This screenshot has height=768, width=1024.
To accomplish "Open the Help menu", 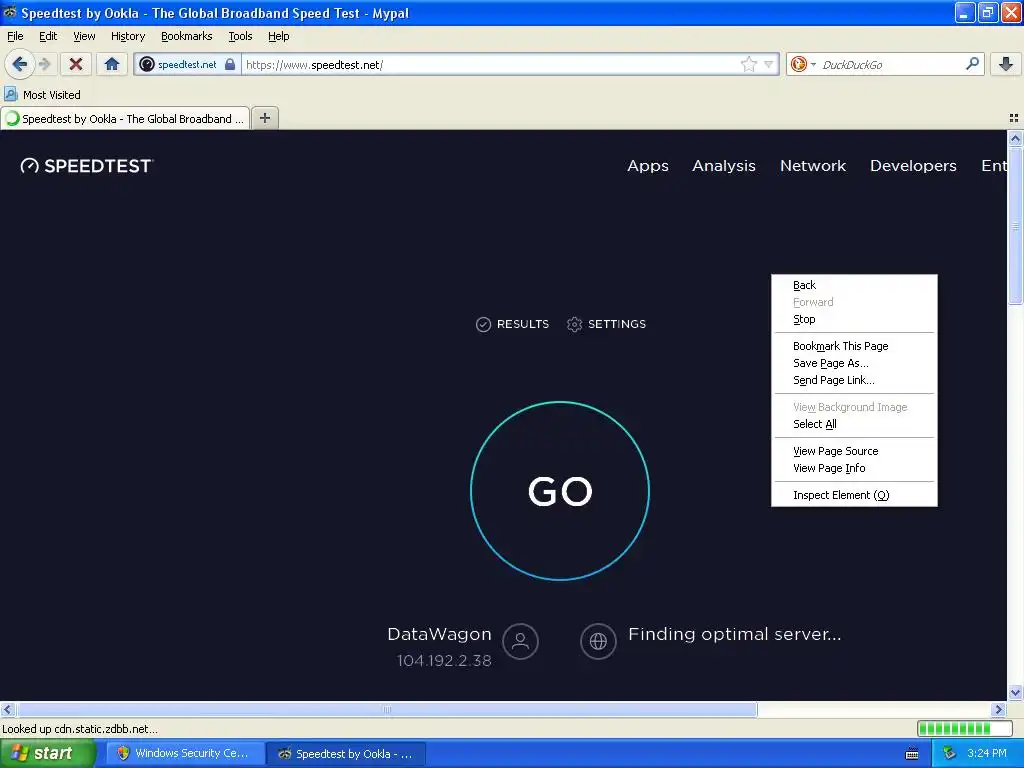I will 279,36.
